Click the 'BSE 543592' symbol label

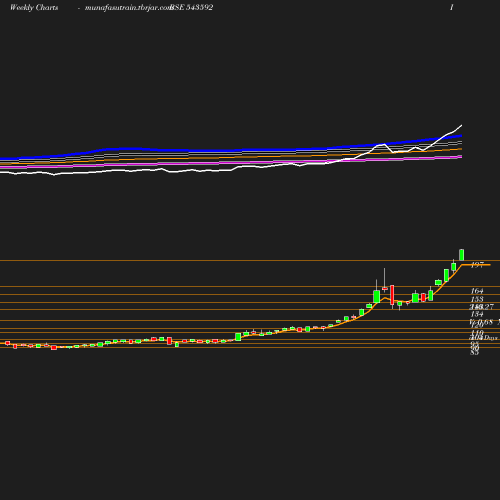pyautogui.click(x=192, y=7)
